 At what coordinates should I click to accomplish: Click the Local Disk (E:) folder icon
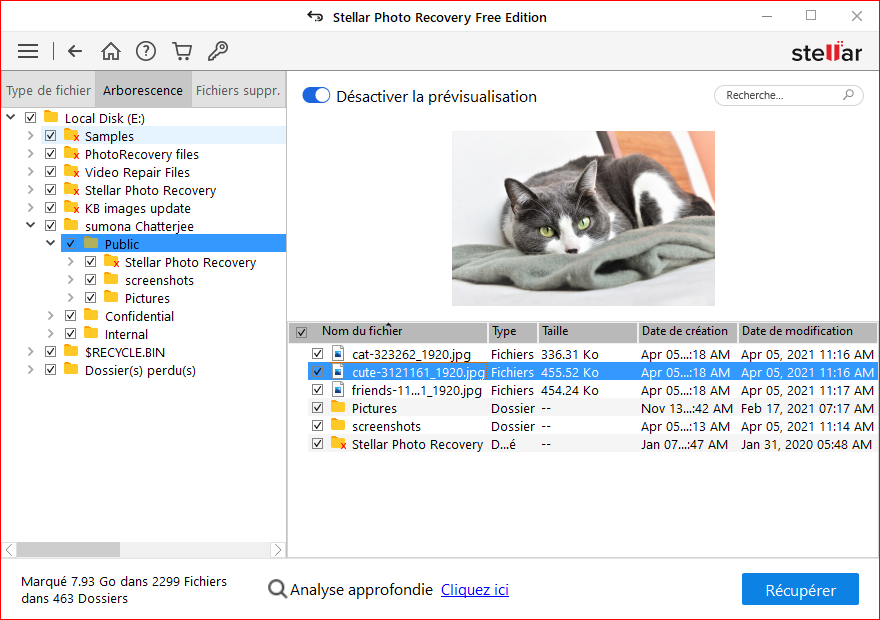[51, 117]
